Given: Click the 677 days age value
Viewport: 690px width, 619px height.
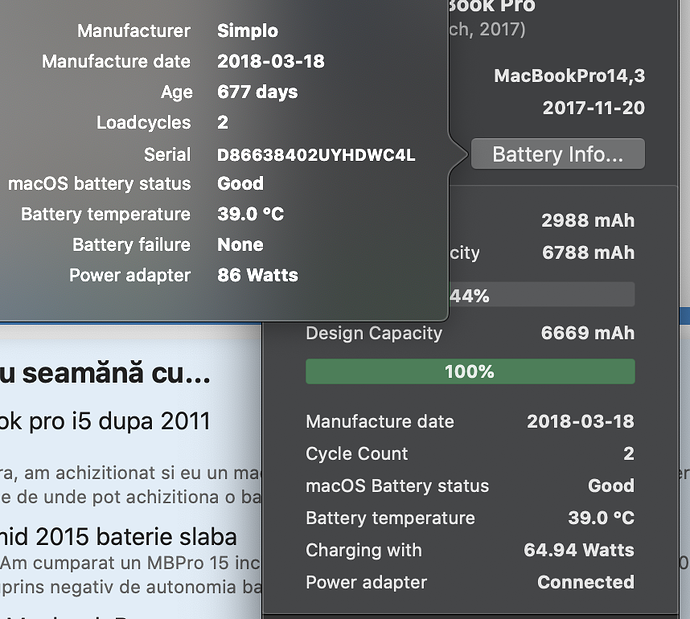Looking at the screenshot, I should tap(260, 92).
